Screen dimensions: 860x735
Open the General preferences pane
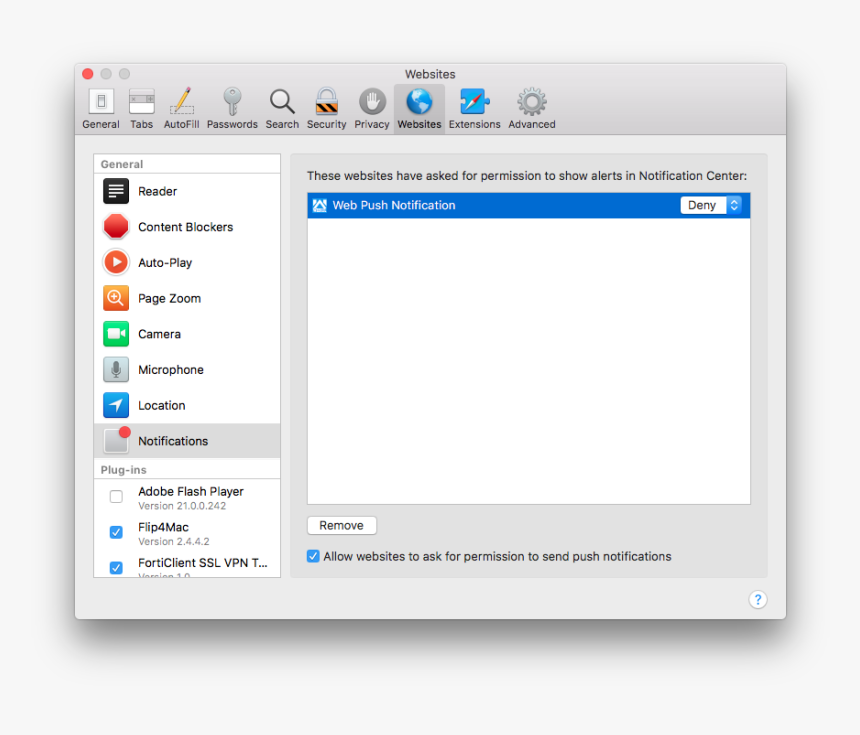(x=100, y=105)
